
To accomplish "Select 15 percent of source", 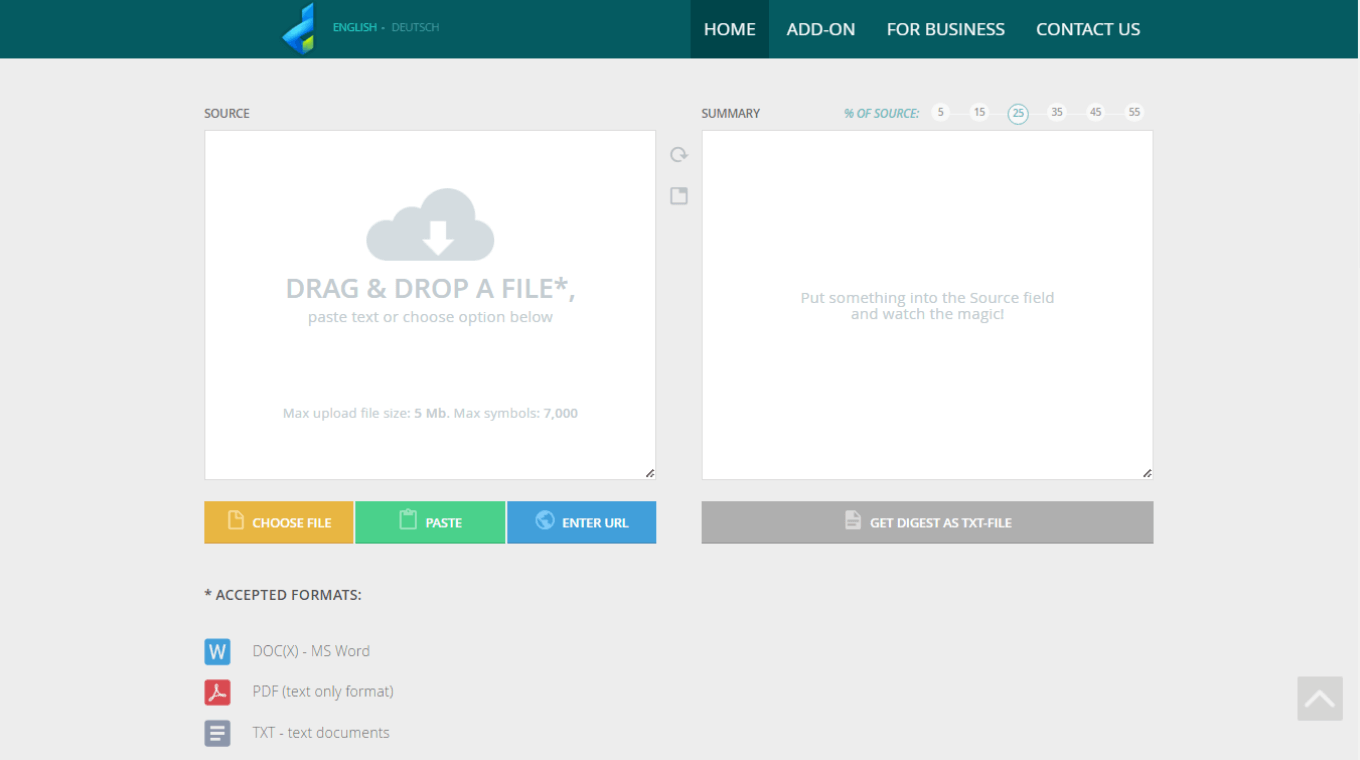I will [979, 112].
